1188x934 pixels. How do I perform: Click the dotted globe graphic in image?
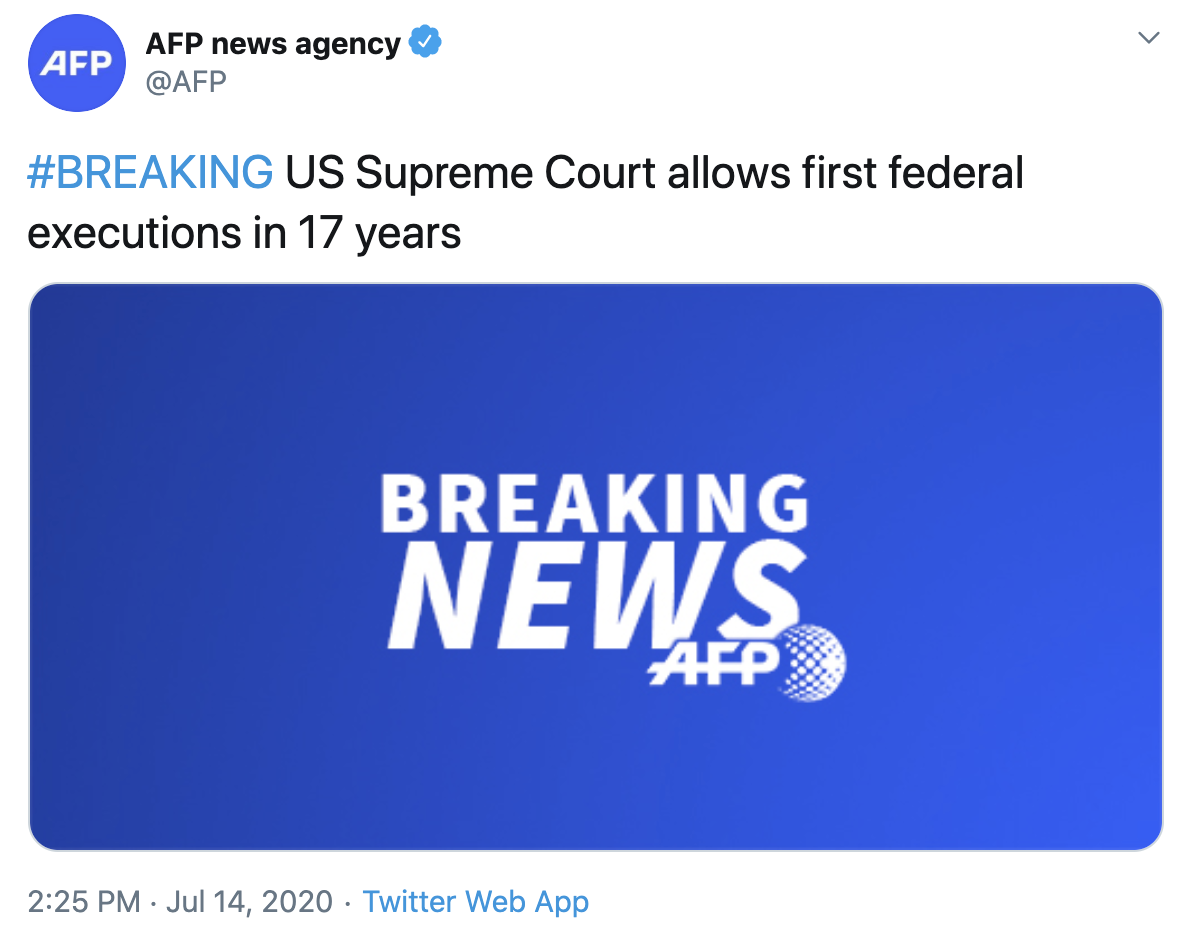(x=811, y=660)
